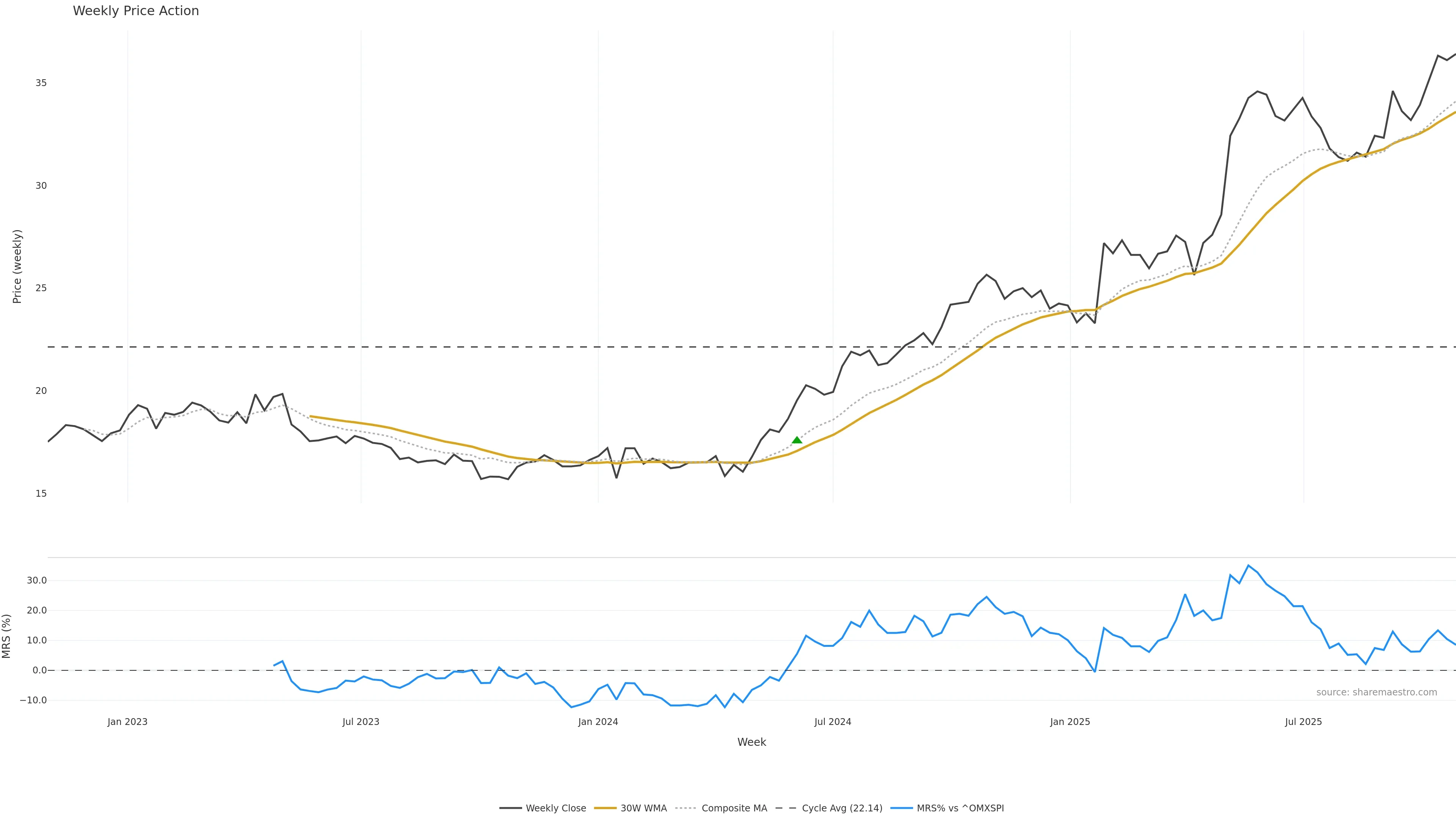Click the sharemaestro.com source text

pyautogui.click(x=1376, y=692)
